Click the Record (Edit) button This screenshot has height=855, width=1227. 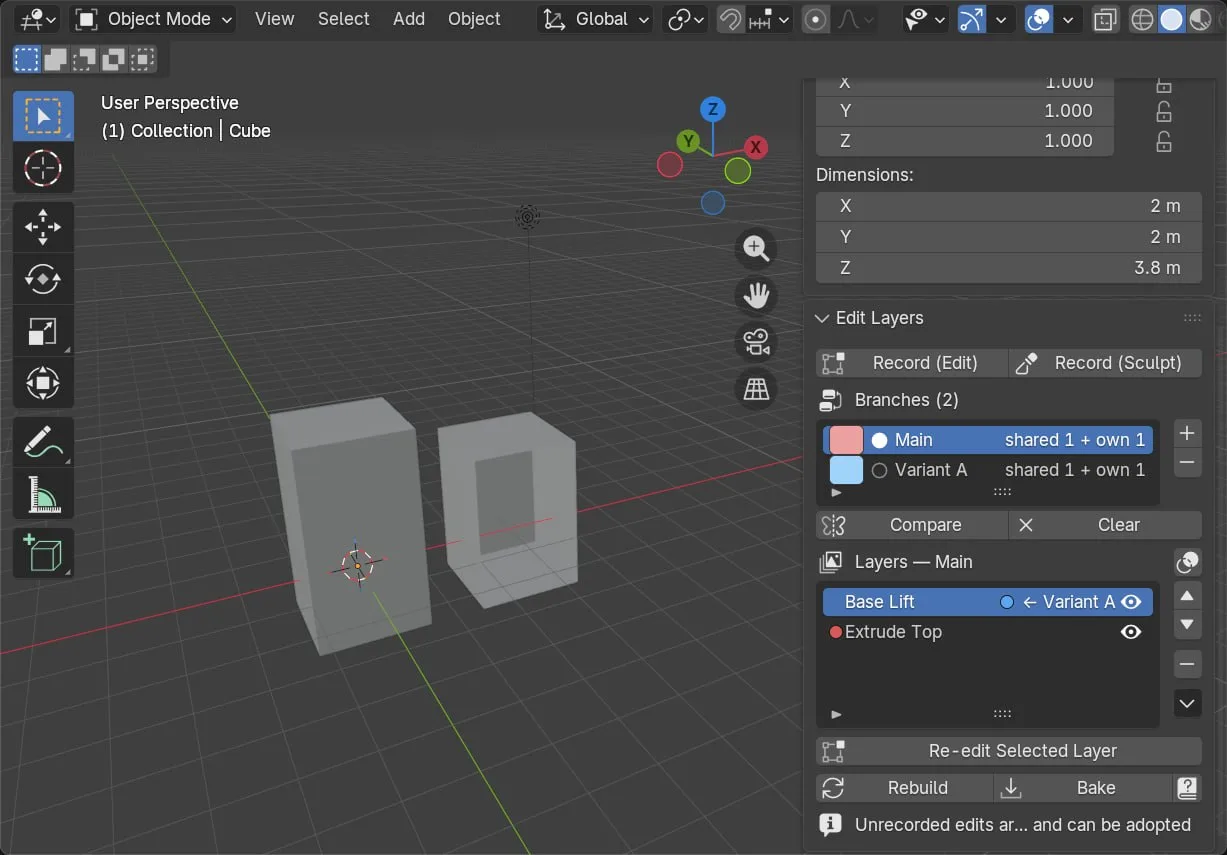[912, 363]
